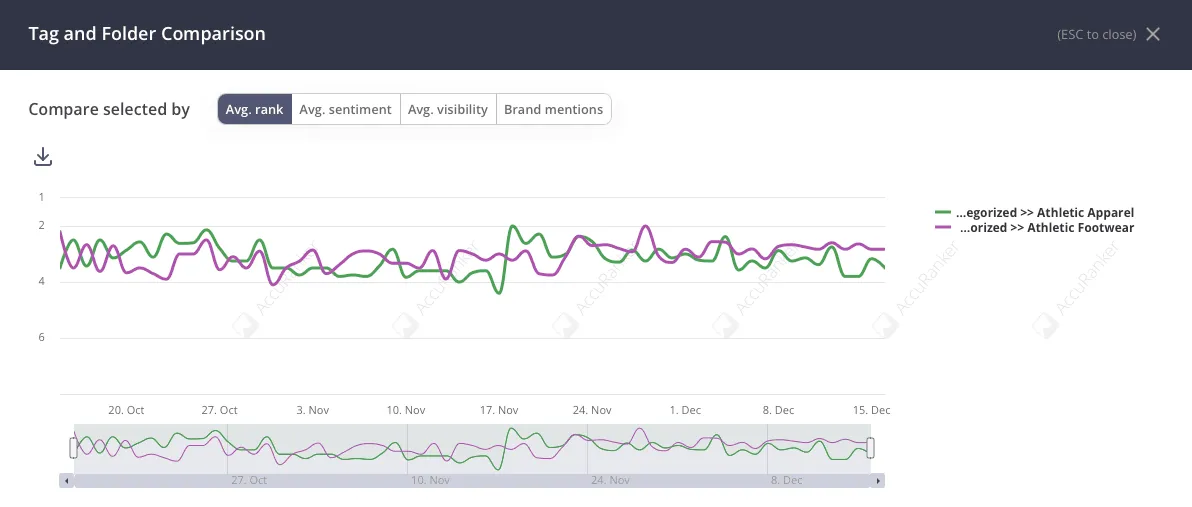Click the 24. Nov marker in navigator scrollbar
The image size is (1192, 507).
pyautogui.click(x=610, y=481)
